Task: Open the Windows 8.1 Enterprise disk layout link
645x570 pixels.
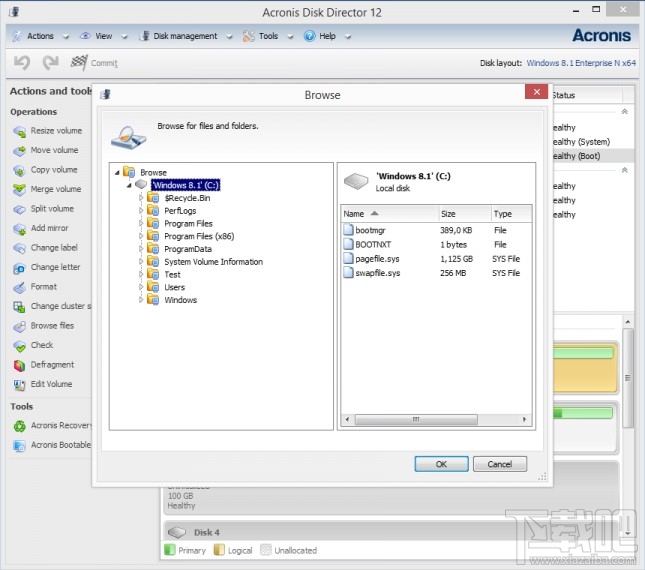Action: coord(580,63)
